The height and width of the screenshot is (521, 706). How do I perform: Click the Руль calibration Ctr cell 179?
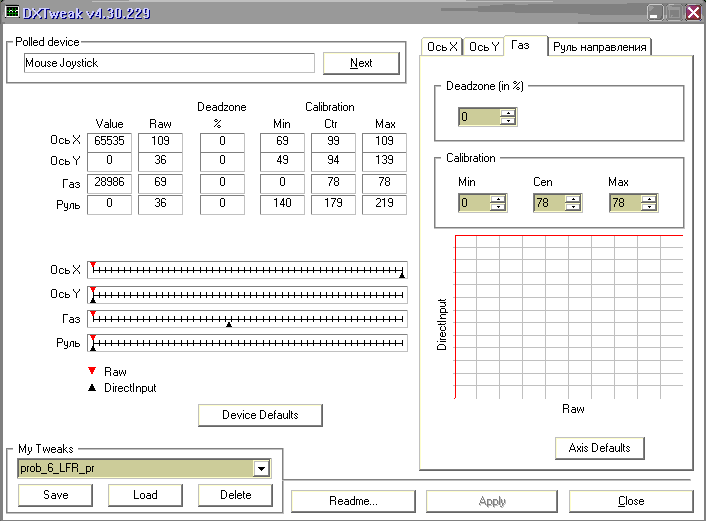point(333,204)
